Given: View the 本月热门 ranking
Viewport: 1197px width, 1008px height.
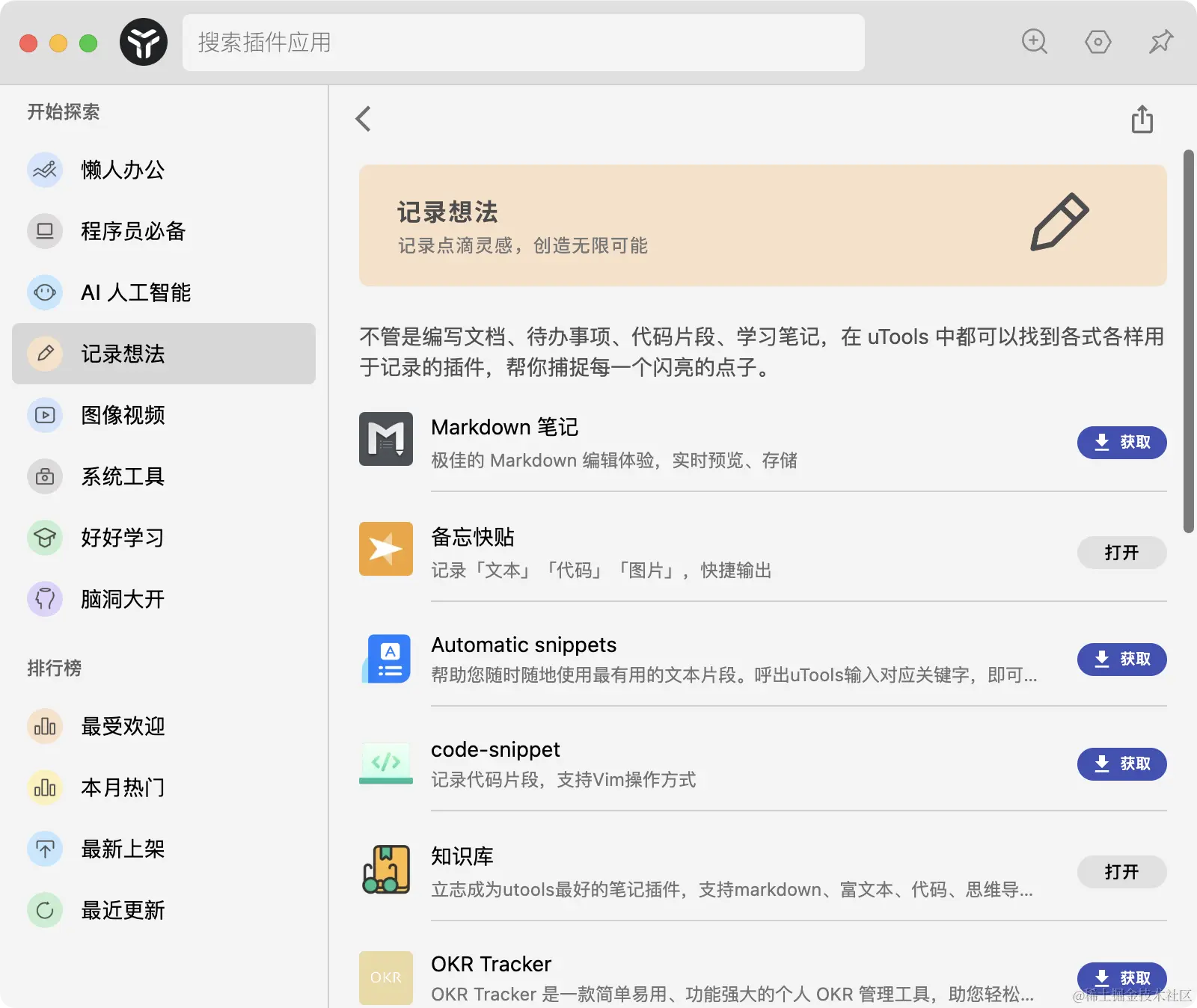Looking at the screenshot, I should [164, 787].
